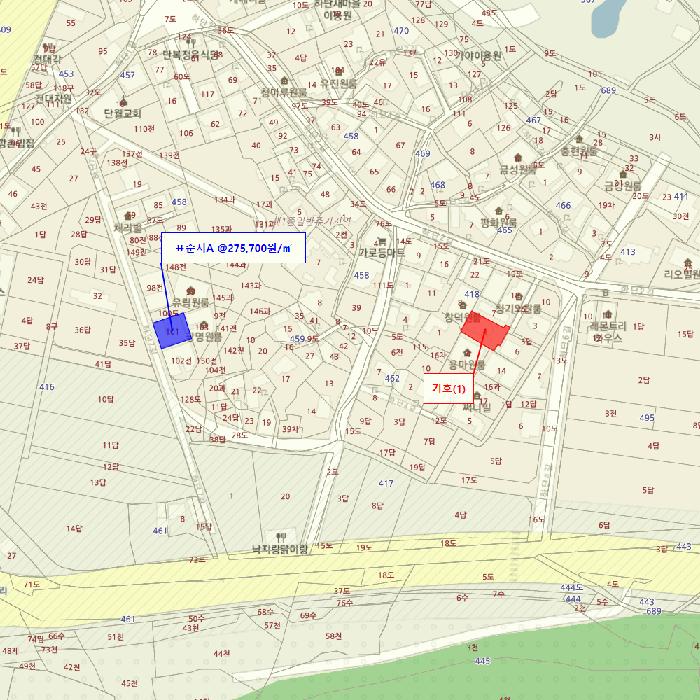The width and height of the screenshot is (700, 700).
Task: Click parcel label 14답
Action: click(x=74, y=529)
